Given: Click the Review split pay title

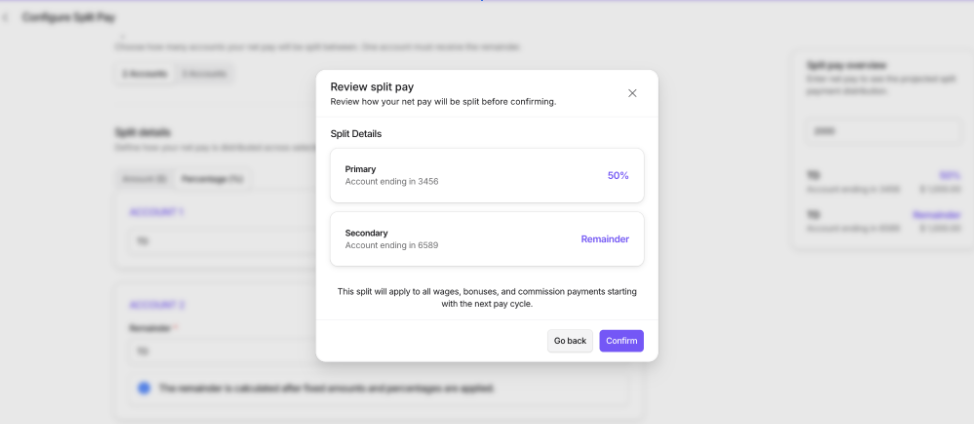Looking at the screenshot, I should coord(372,86).
